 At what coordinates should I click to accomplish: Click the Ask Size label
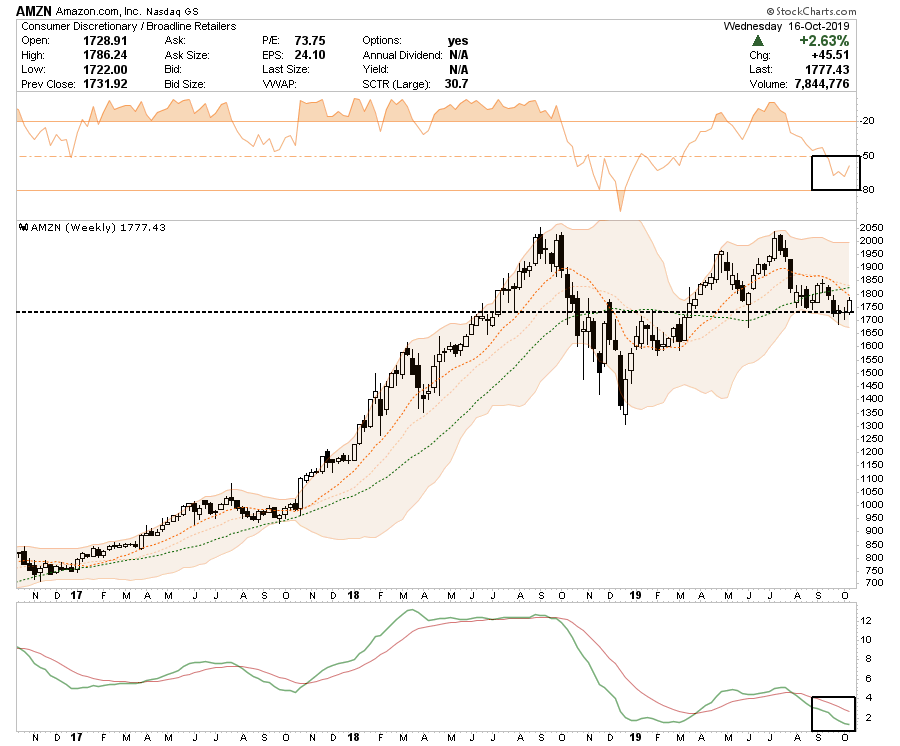point(187,55)
